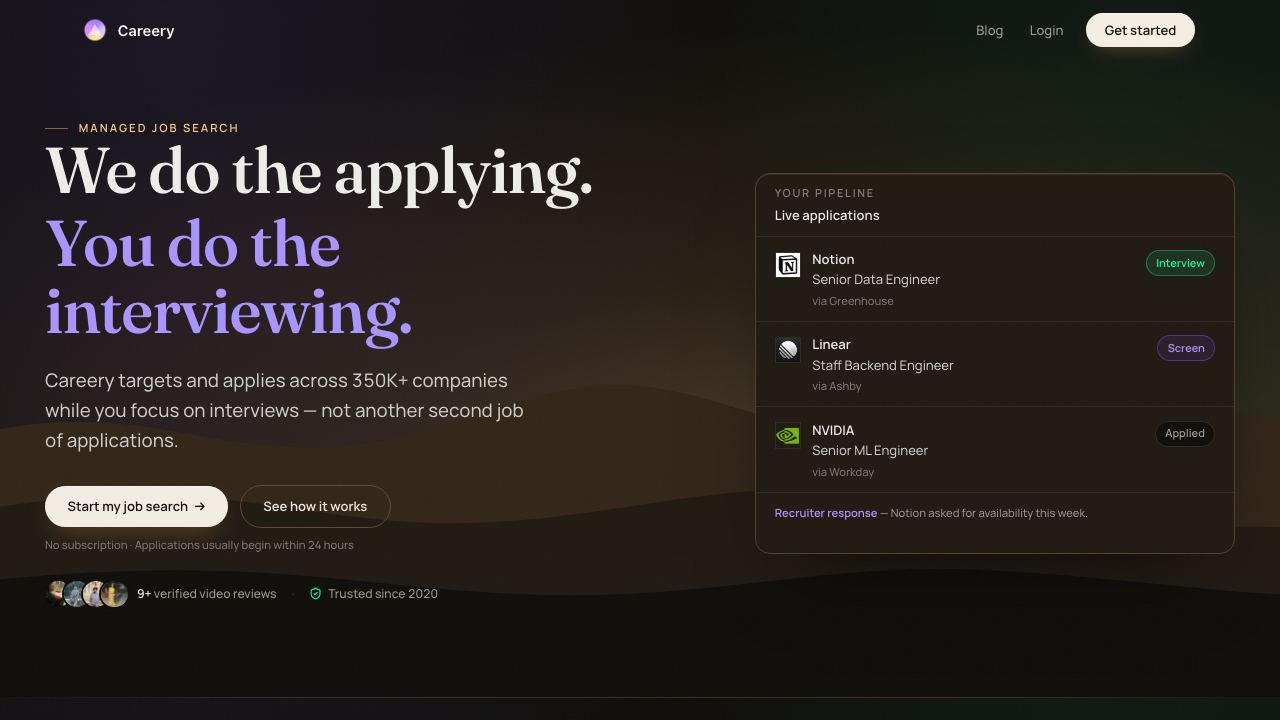The image size is (1280, 720).
Task: Click the "MANAGED JOB SEARCH" label
Action: tap(159, 128)
